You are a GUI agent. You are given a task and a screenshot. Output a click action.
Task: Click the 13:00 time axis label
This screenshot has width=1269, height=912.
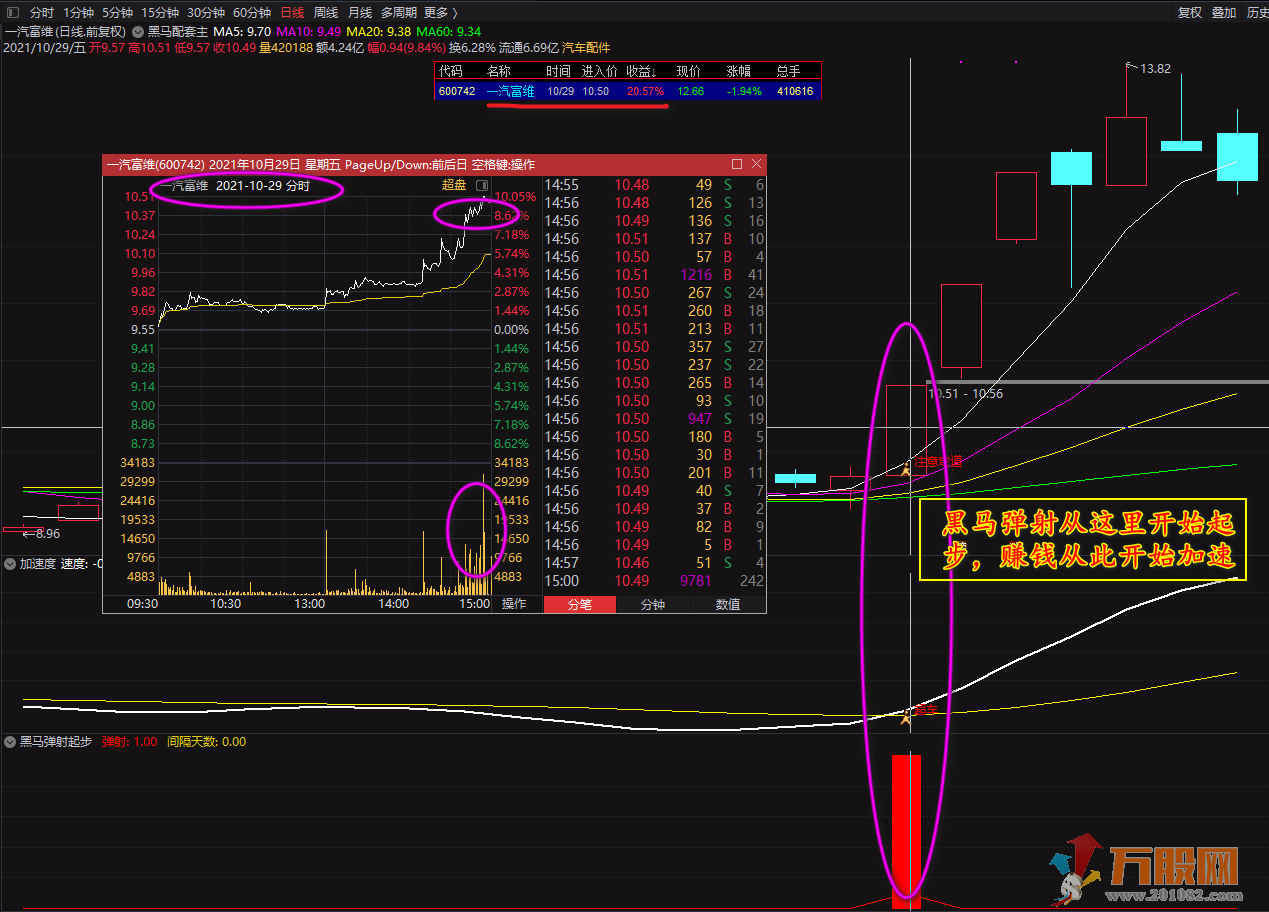point(310,604)
